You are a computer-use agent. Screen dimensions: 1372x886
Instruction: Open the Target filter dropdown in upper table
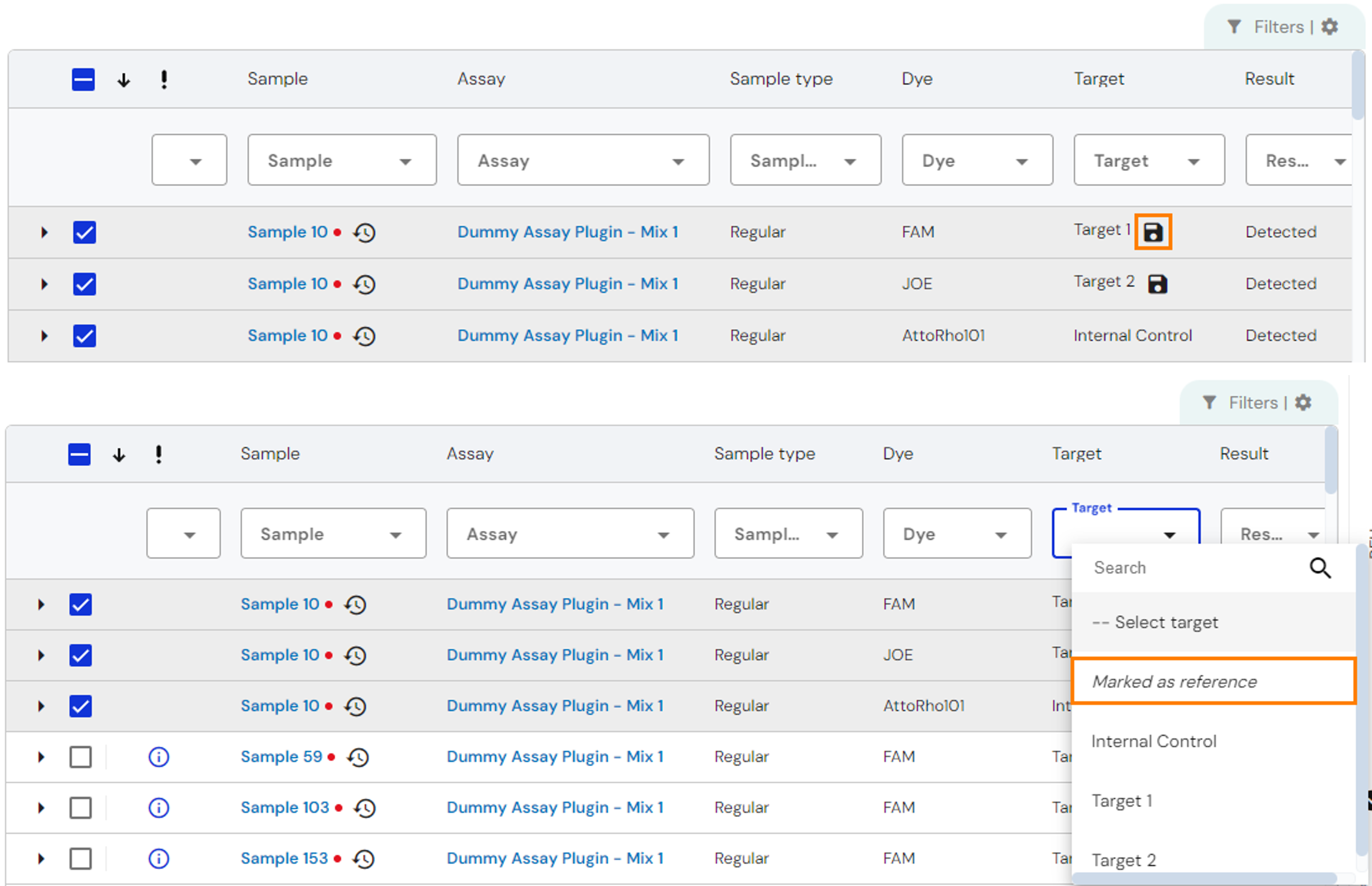(x=1149, y=160)
